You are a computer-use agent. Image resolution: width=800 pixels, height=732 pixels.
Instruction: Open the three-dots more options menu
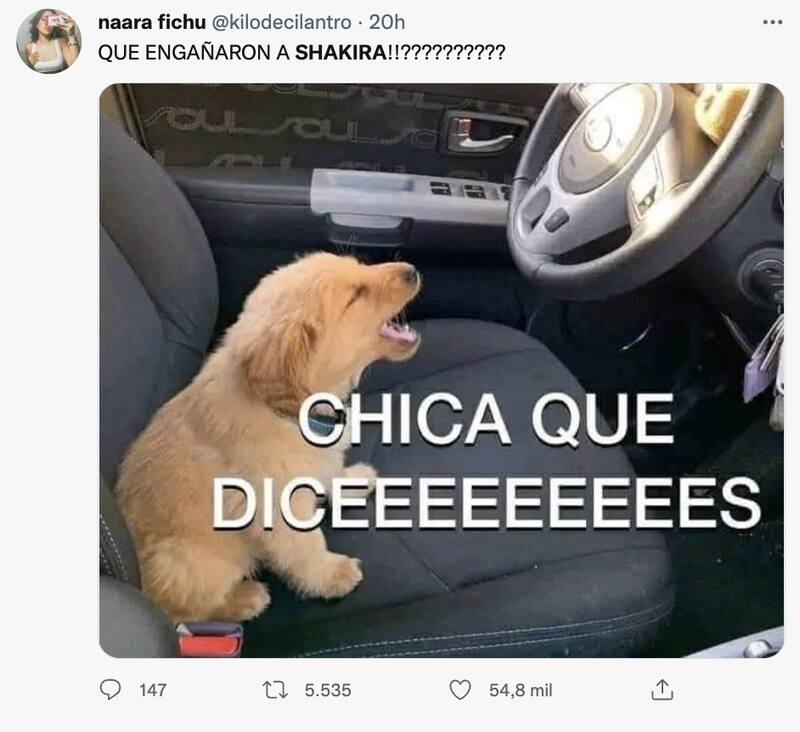(x=772, y=22)
